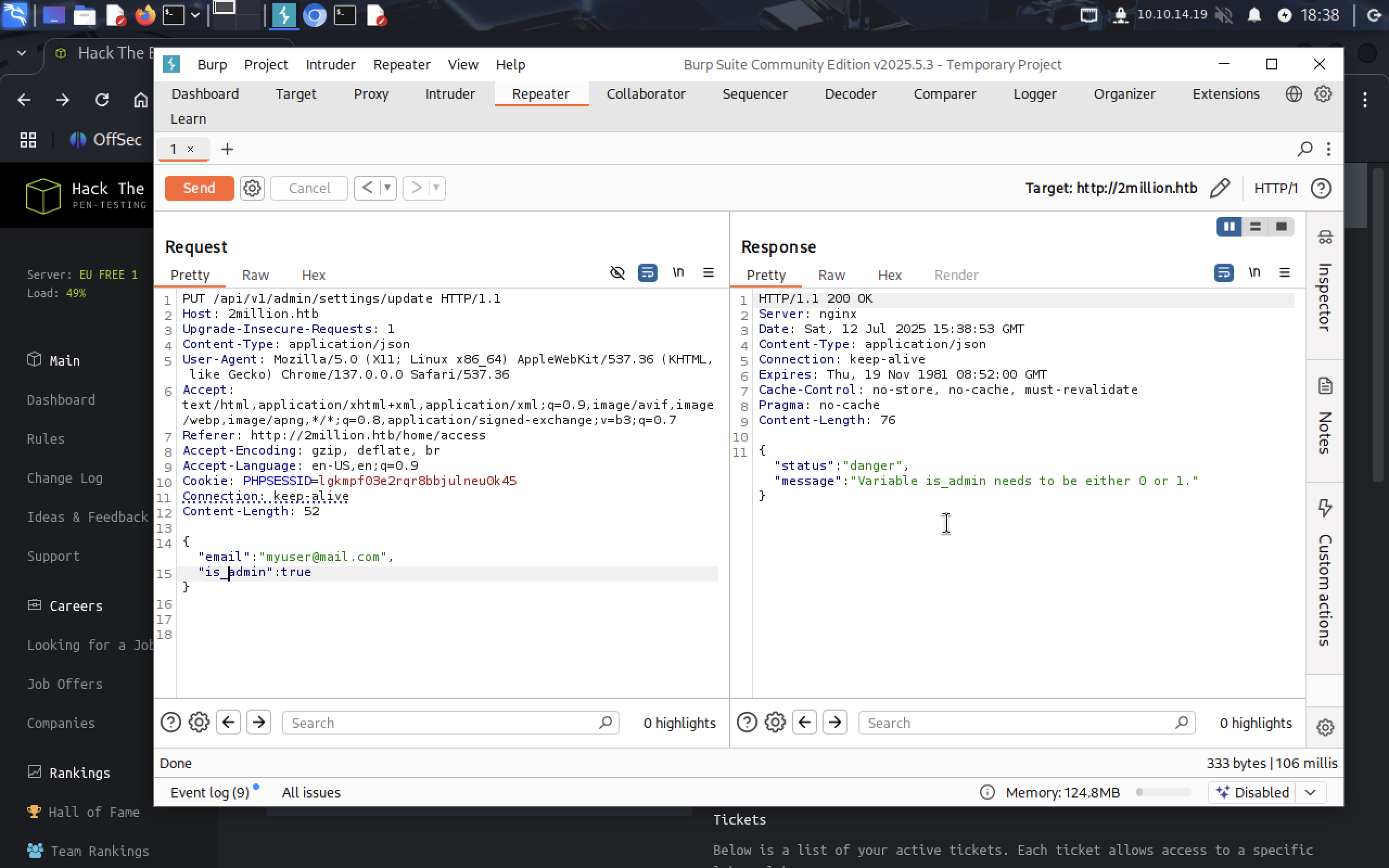The height and width of the screenshot is (868, 1389).
Task: Open the Project menu
Action: [266, 65]
